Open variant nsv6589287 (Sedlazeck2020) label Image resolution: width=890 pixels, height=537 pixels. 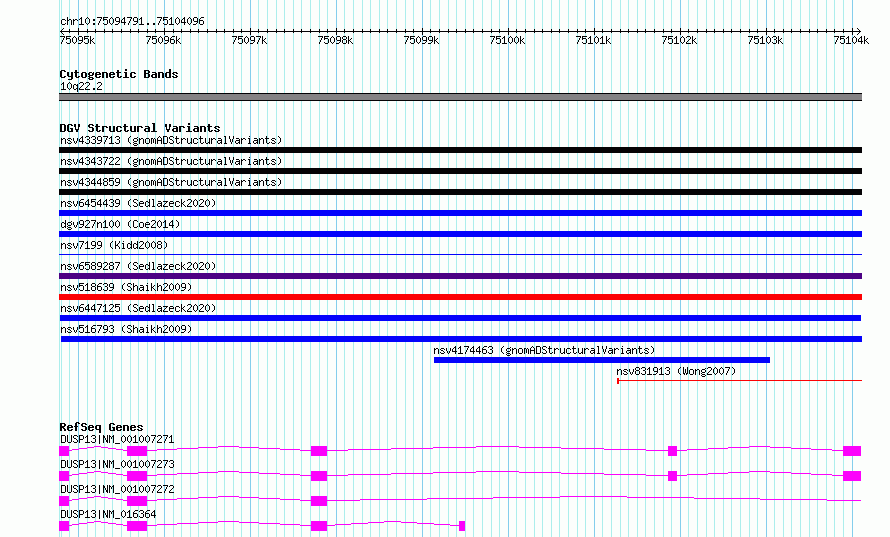pyautogui.click(x=138, y=266)
